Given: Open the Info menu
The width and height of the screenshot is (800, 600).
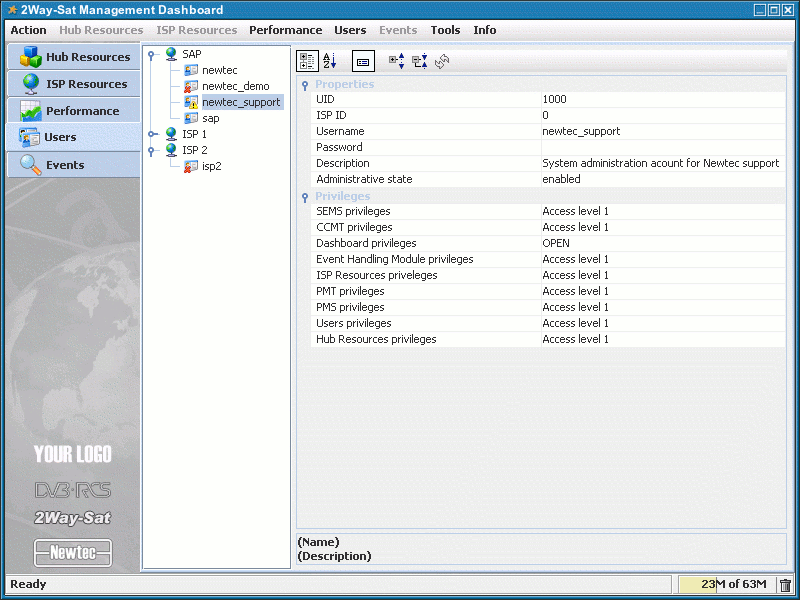Looking at the screenshot, I should click(485, 30).
